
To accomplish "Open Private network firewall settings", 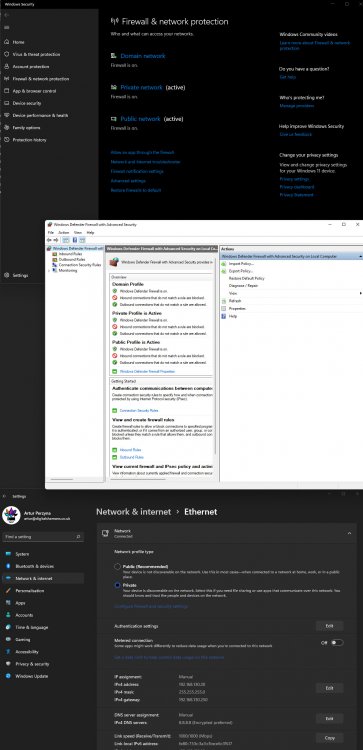I will tap(142, 88).
